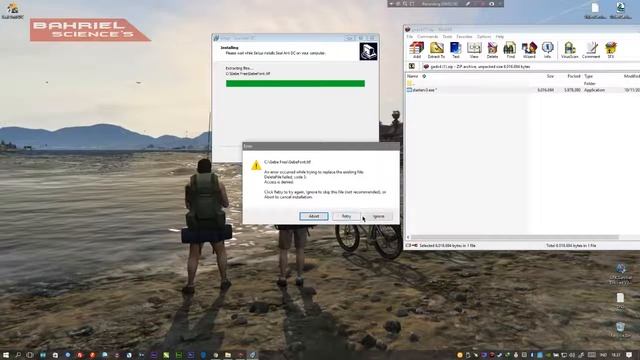Click the green Excel-like icon on taskbar
640x360 pixels.
click(166, 355)
